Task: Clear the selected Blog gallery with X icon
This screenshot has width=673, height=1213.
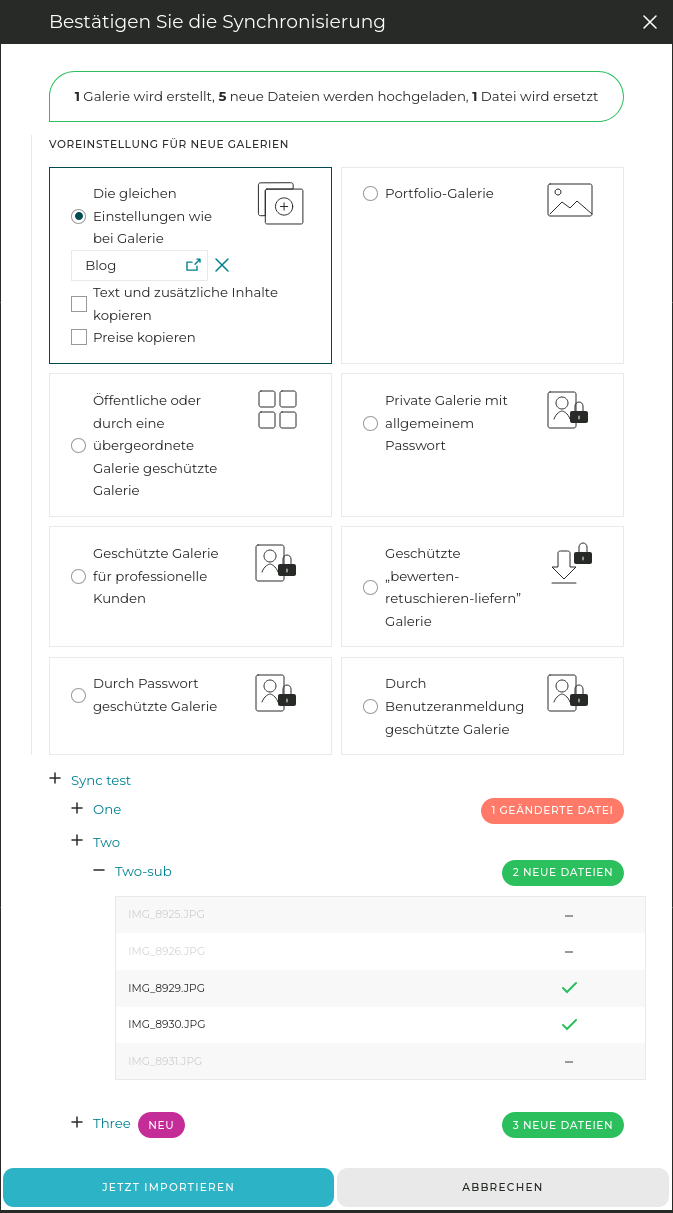Action: 222,265
